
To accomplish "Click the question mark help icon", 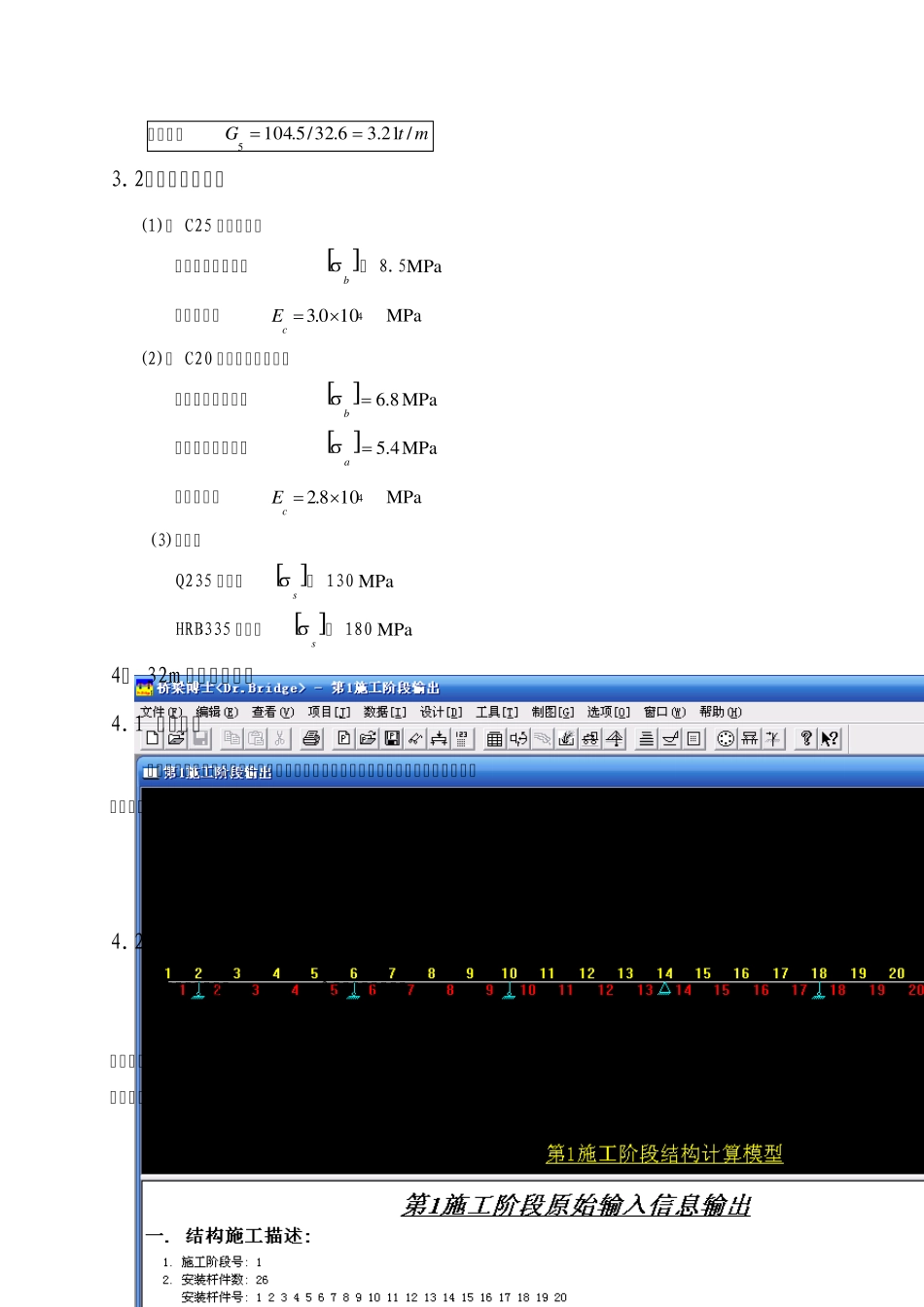I will click(805, 739).
